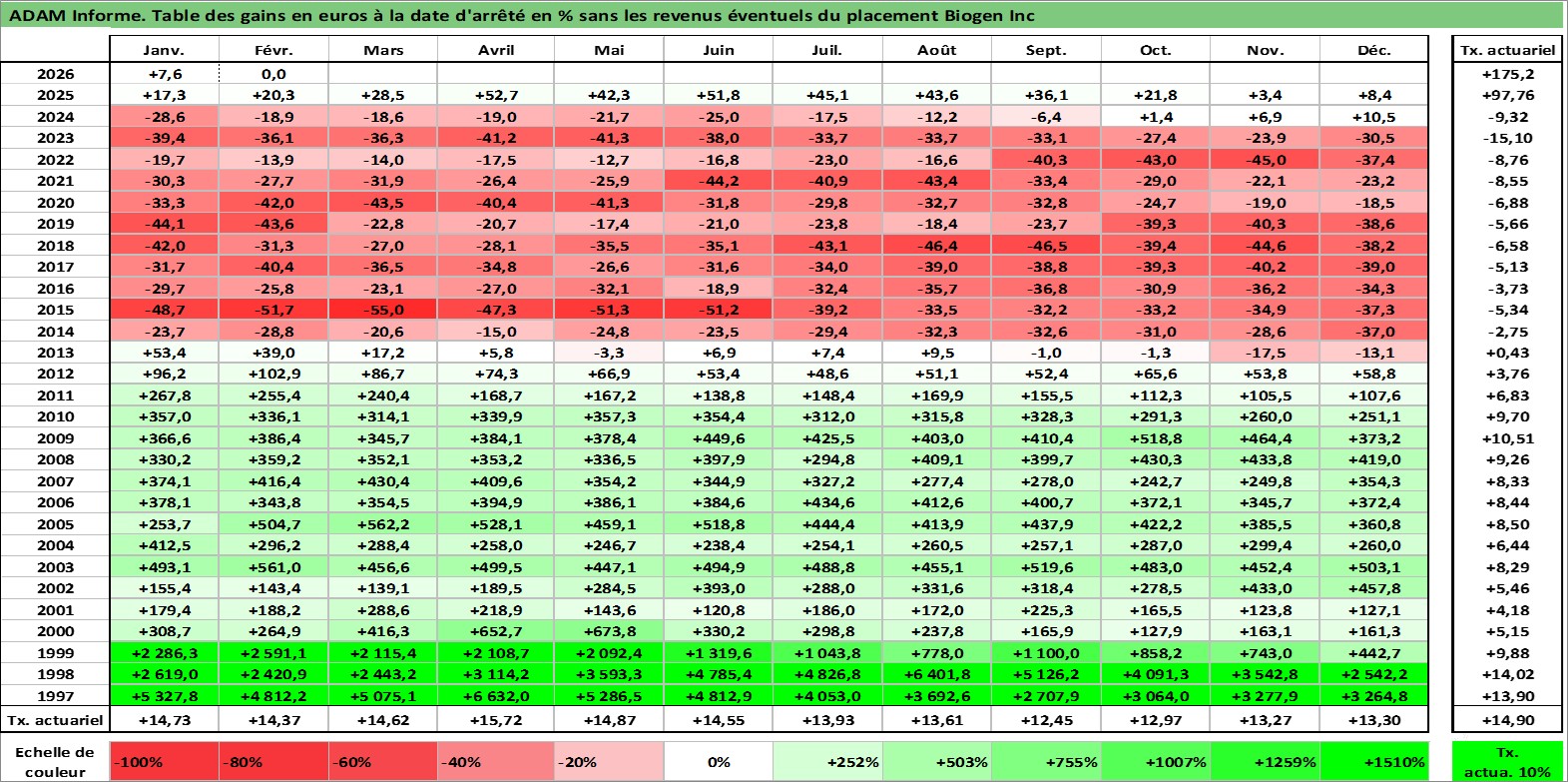Select the +14,90 overall rate cell
Screen dimensions: 1568x782
point(1507,720)
